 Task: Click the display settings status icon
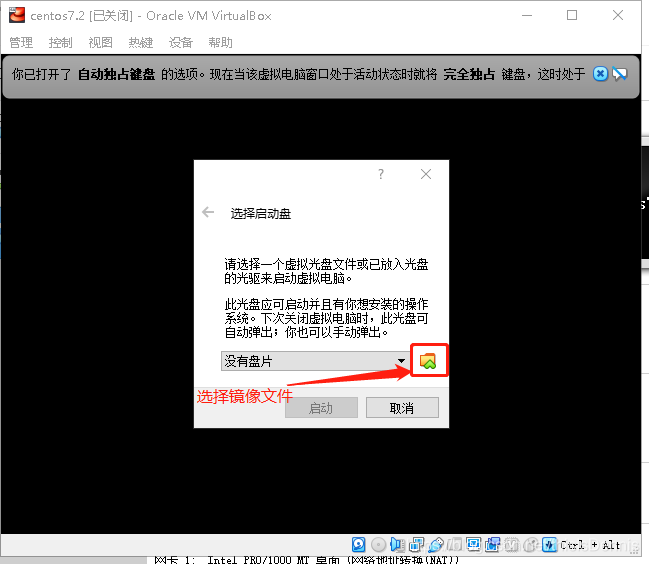474,545
